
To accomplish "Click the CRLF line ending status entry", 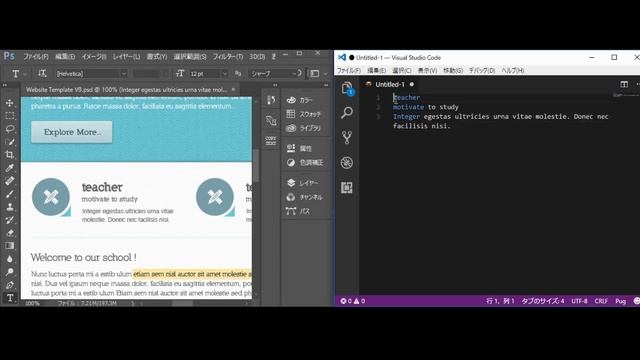I will [x=601, y=301].
